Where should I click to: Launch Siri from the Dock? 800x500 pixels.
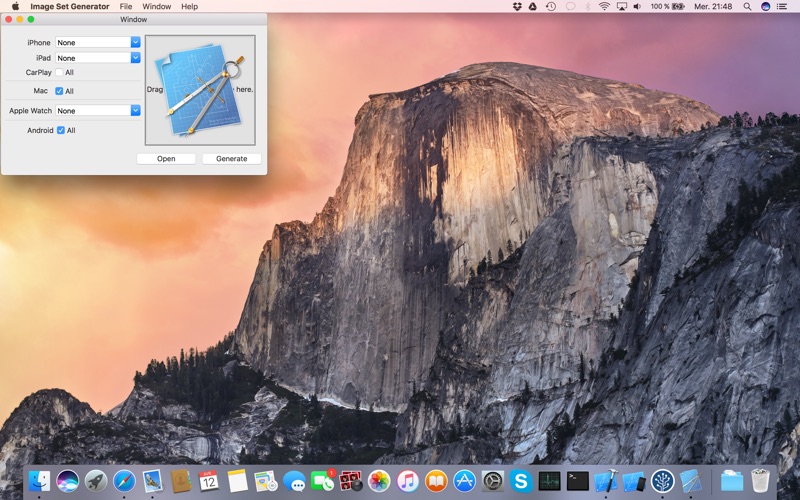(68, 481)
